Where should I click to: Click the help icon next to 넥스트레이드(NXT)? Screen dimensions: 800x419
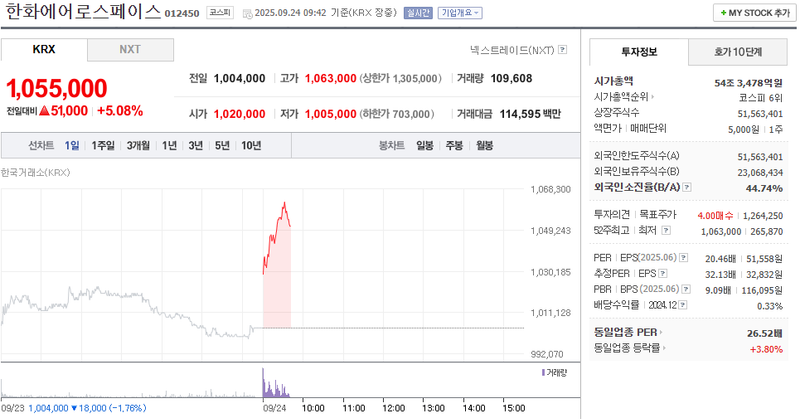[x=562, y=50]
